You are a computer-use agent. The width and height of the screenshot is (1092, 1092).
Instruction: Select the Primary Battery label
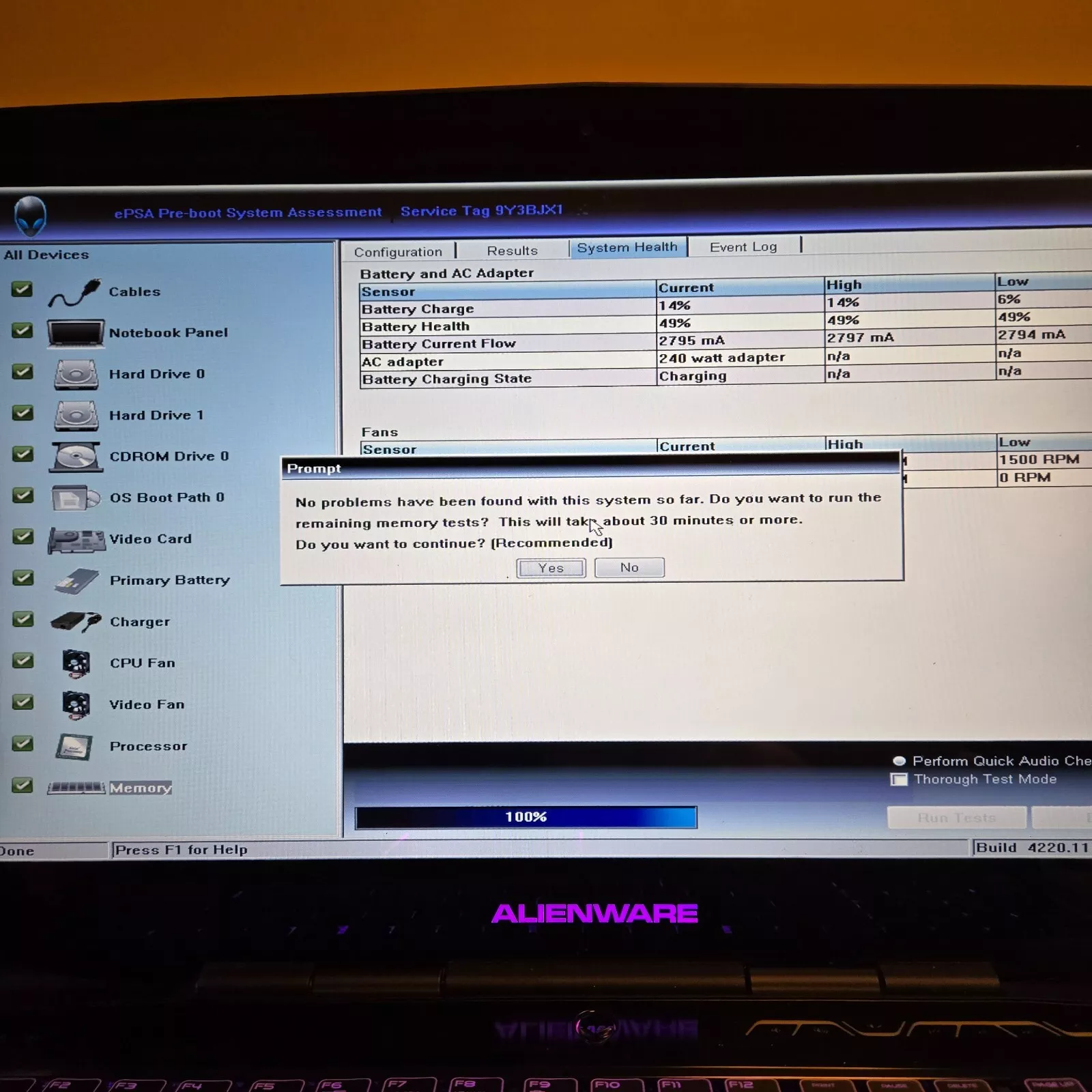(x=169, y=580)
